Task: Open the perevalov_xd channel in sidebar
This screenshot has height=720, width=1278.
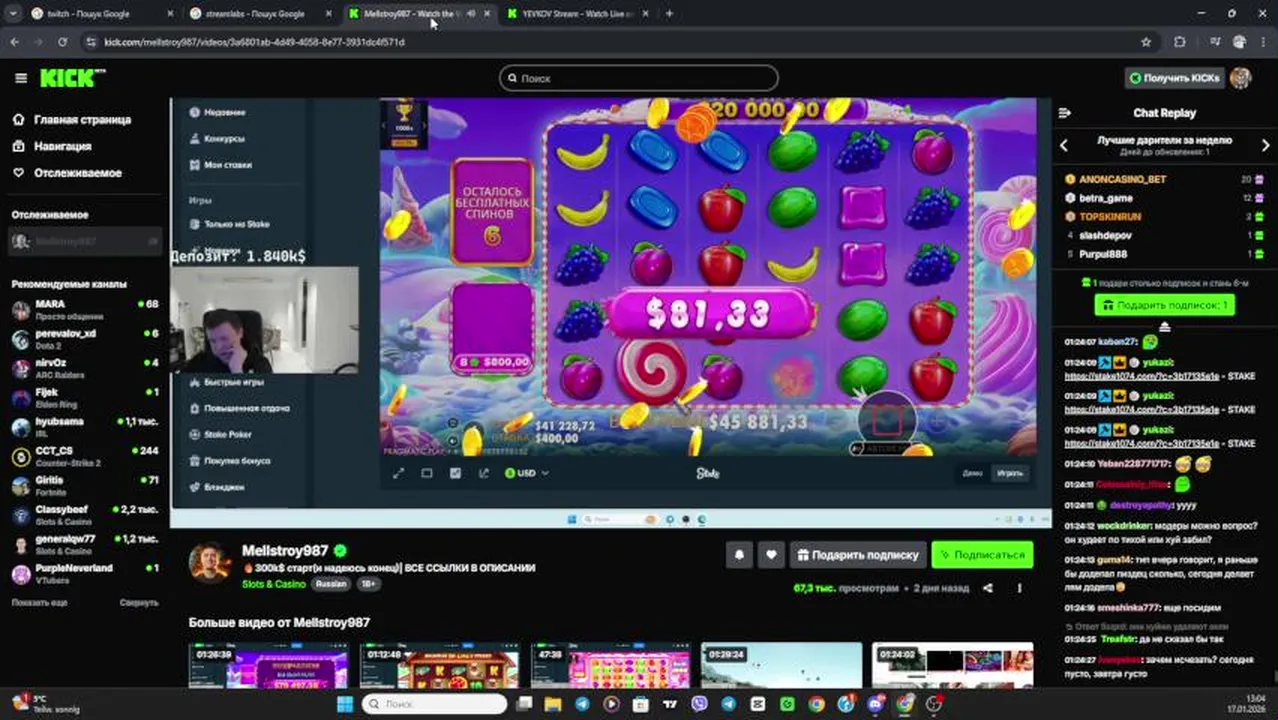Action: (85, 339)
